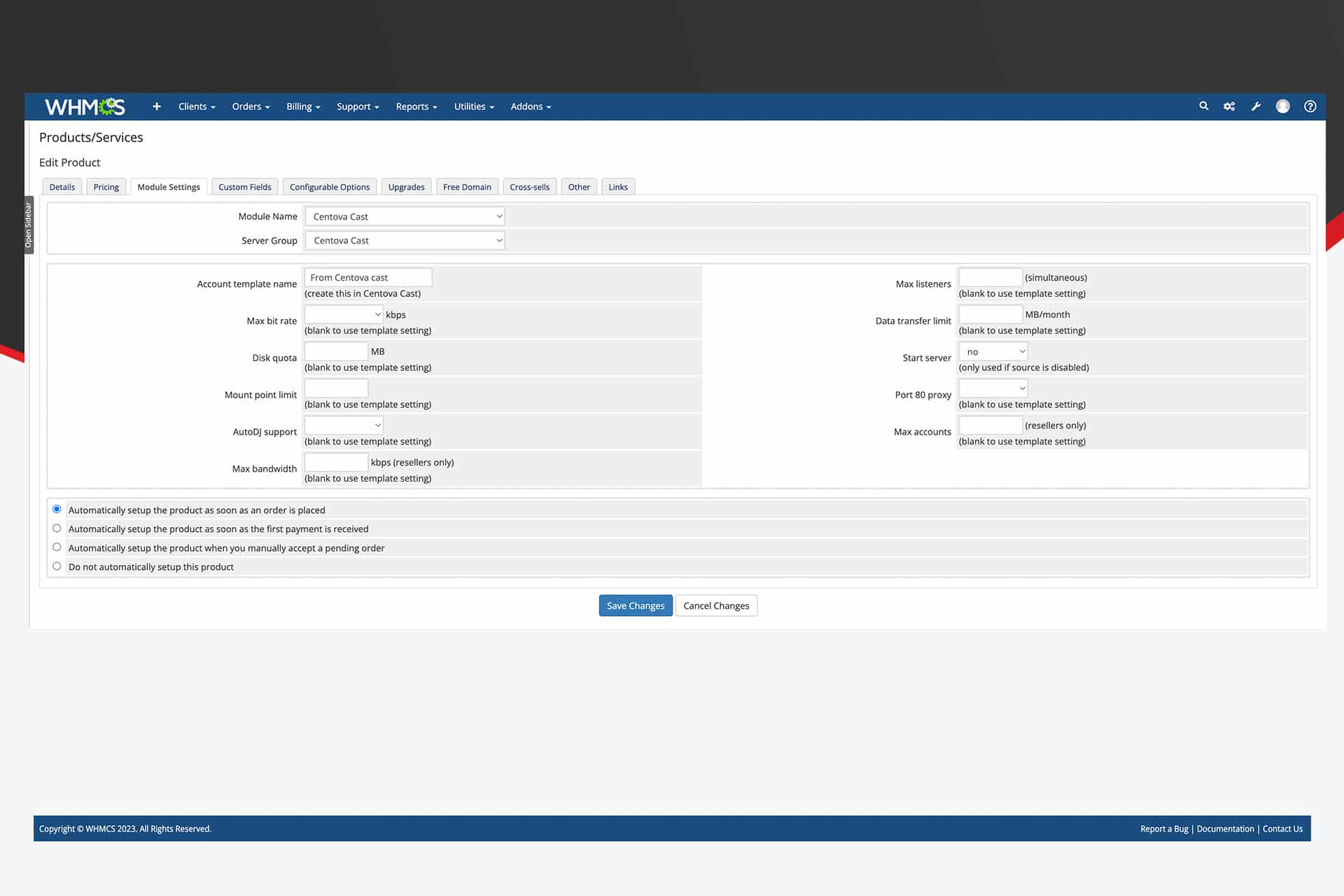The width and height of the screenshot is (1344, 896).
Task: Click the help question mark icon
Action: 1310,106
